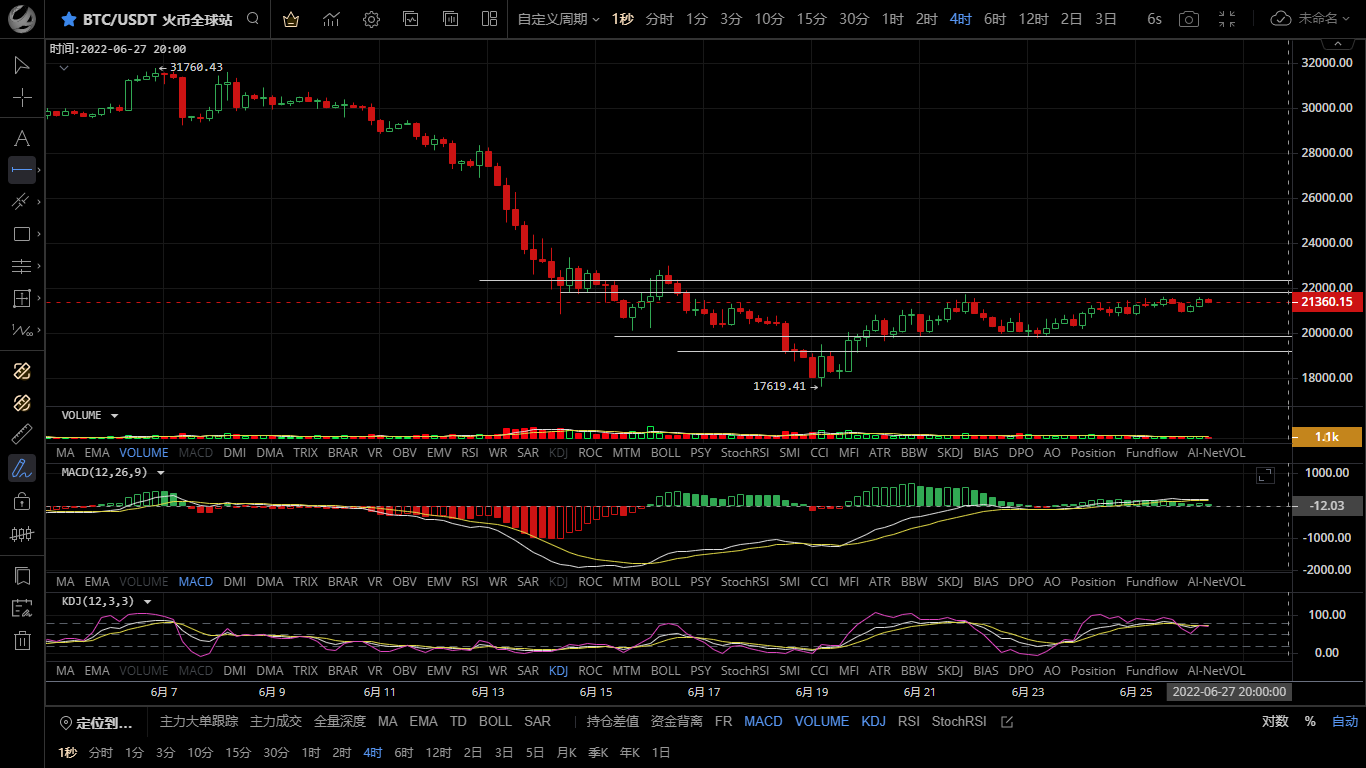Screen dimensions: 1366x768
Task: Toggle the blue favorite star for BTC/USDT
Action: (x=68, y=19)
